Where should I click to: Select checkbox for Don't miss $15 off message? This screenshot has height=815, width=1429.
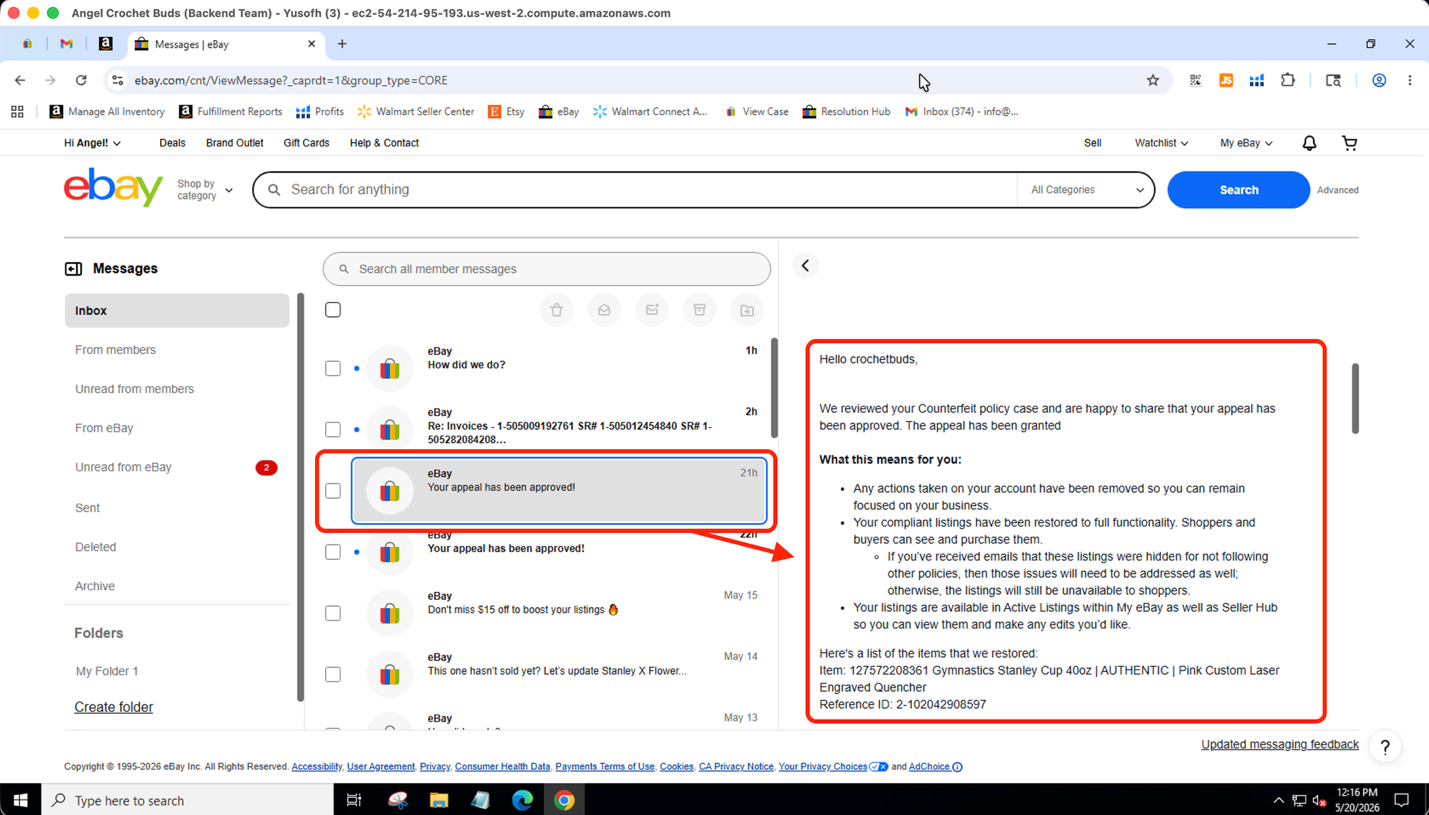333,613
